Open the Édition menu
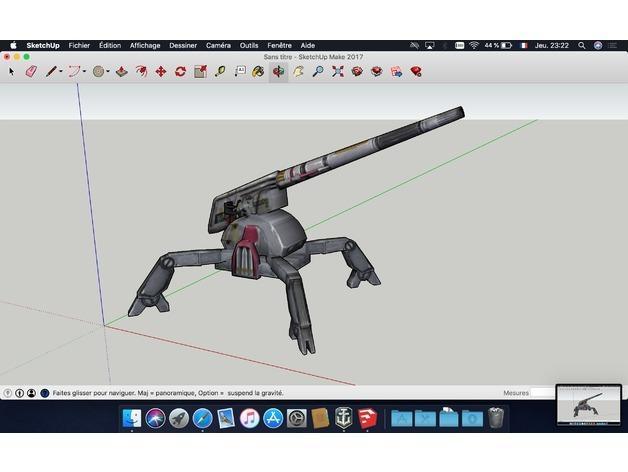The width and height of the screenshot is (628, 472). [110, 45]
